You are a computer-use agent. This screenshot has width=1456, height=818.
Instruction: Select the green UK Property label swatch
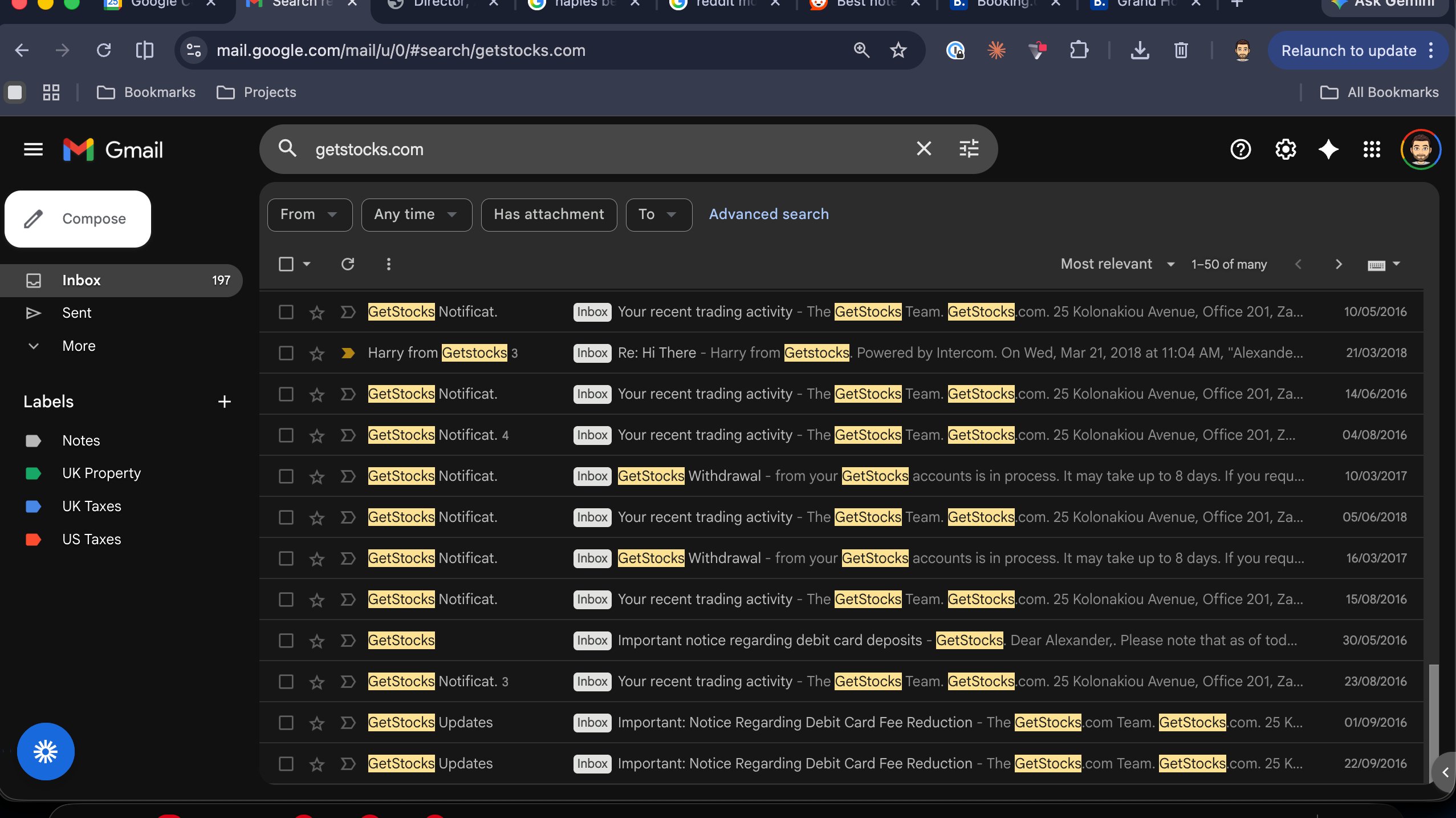pyautogui.click(x=33, y=473)
